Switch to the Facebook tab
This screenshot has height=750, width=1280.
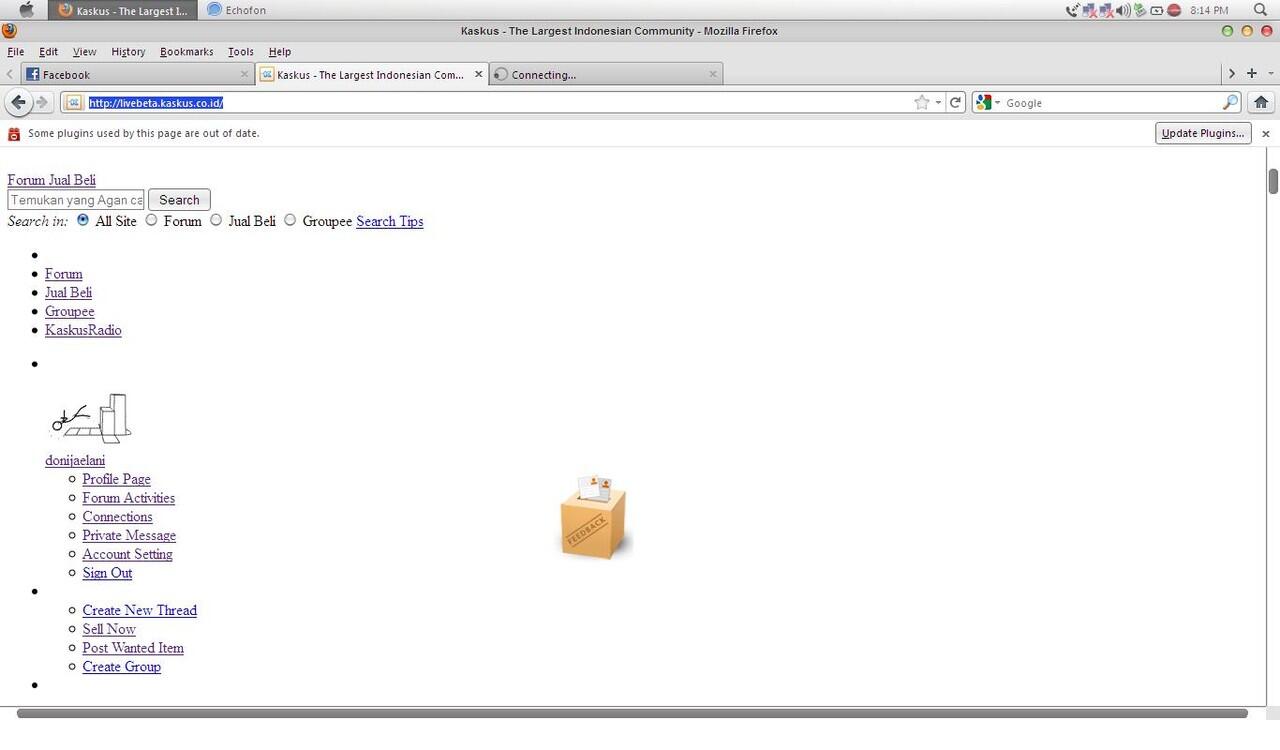[138, 74]
